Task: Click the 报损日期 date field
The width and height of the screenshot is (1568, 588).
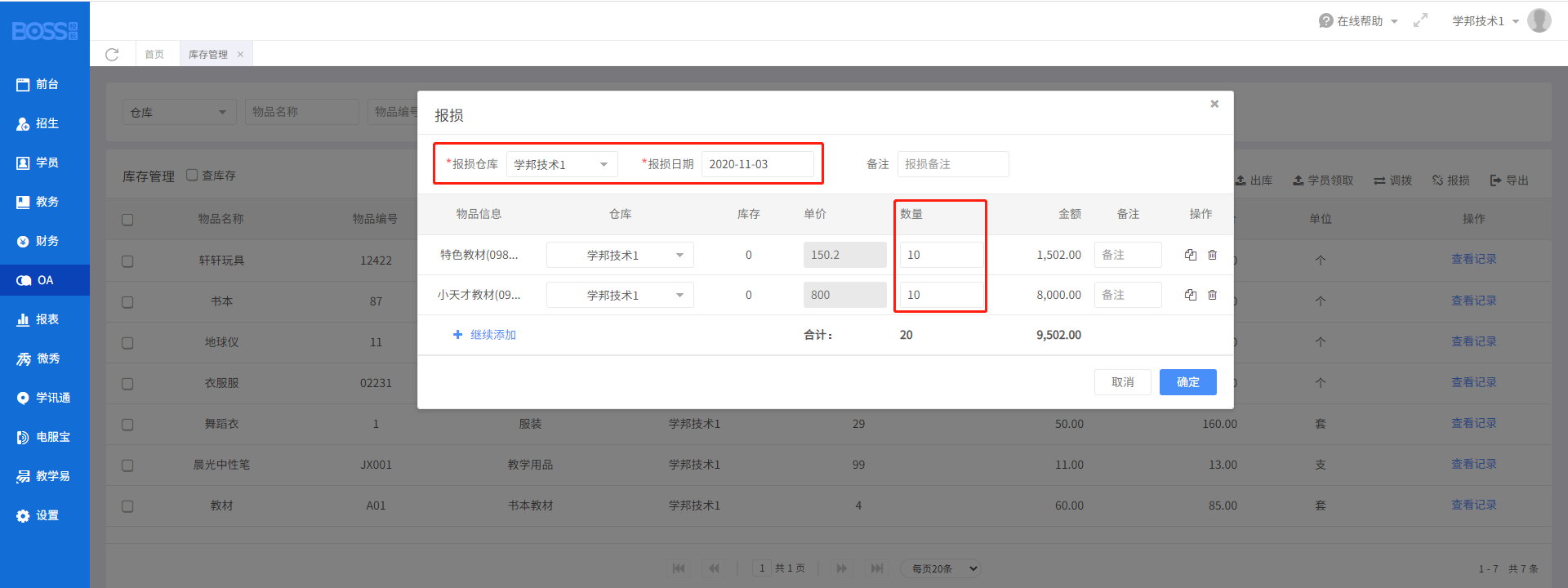Action: 757,164
